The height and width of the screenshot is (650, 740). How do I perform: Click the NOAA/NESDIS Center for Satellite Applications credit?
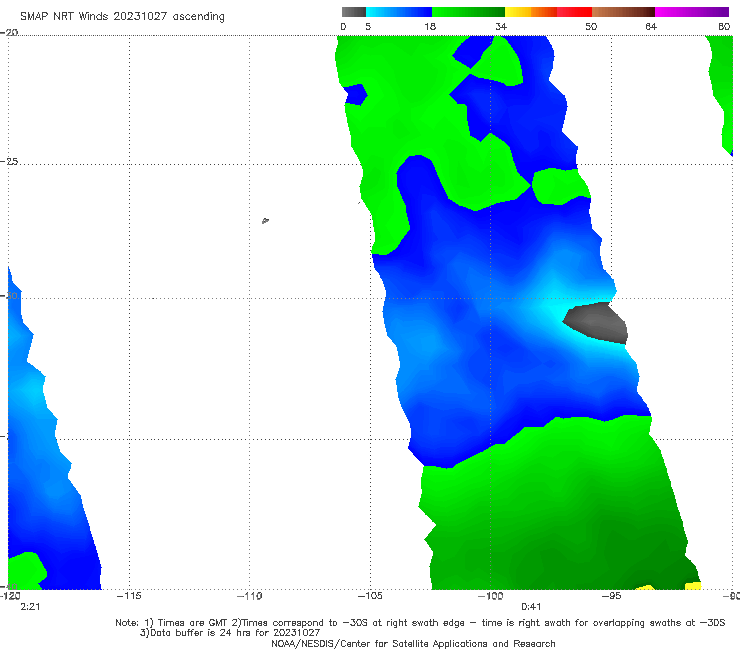[x=413, y=643]
